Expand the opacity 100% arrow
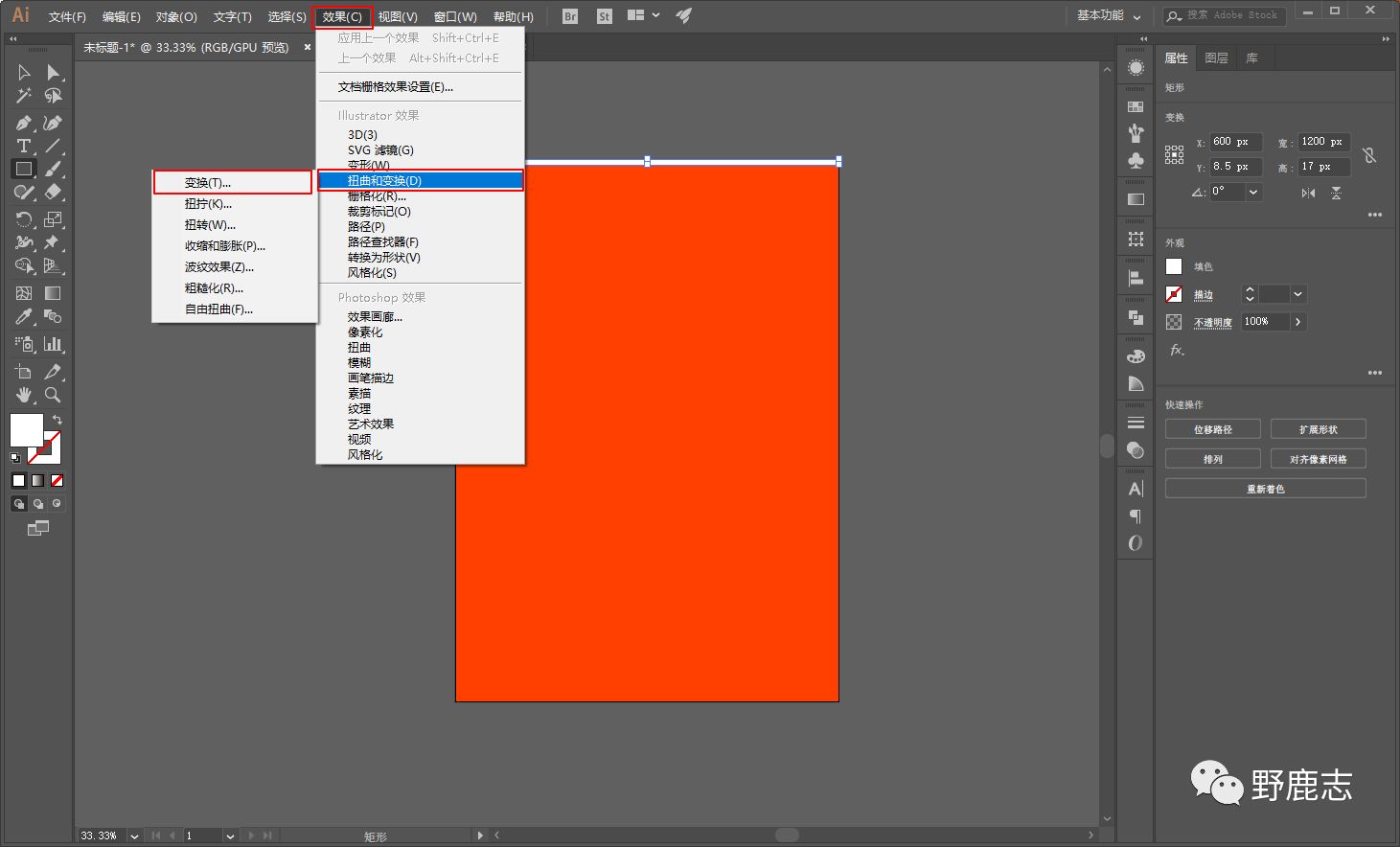Image resolution: width=1400 pixels, height=847 pixels. (x=1297, y=322)
